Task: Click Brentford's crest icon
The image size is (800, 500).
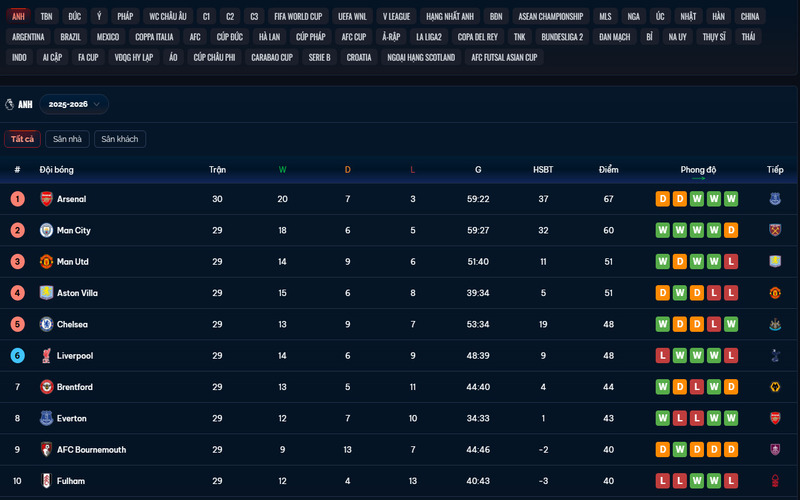Action: click(46, 387)
